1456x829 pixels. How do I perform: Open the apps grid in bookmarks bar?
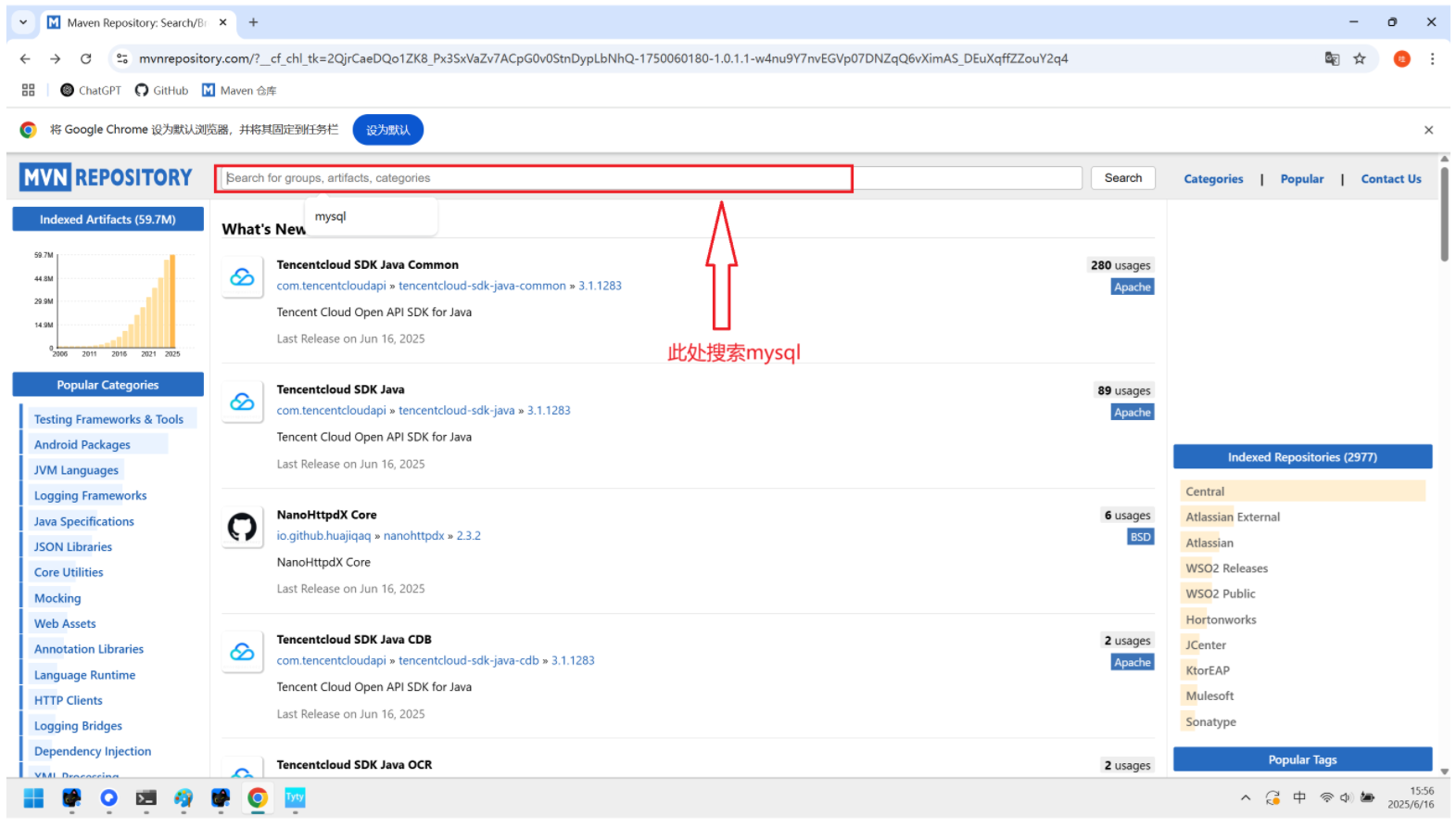point(28,90)
